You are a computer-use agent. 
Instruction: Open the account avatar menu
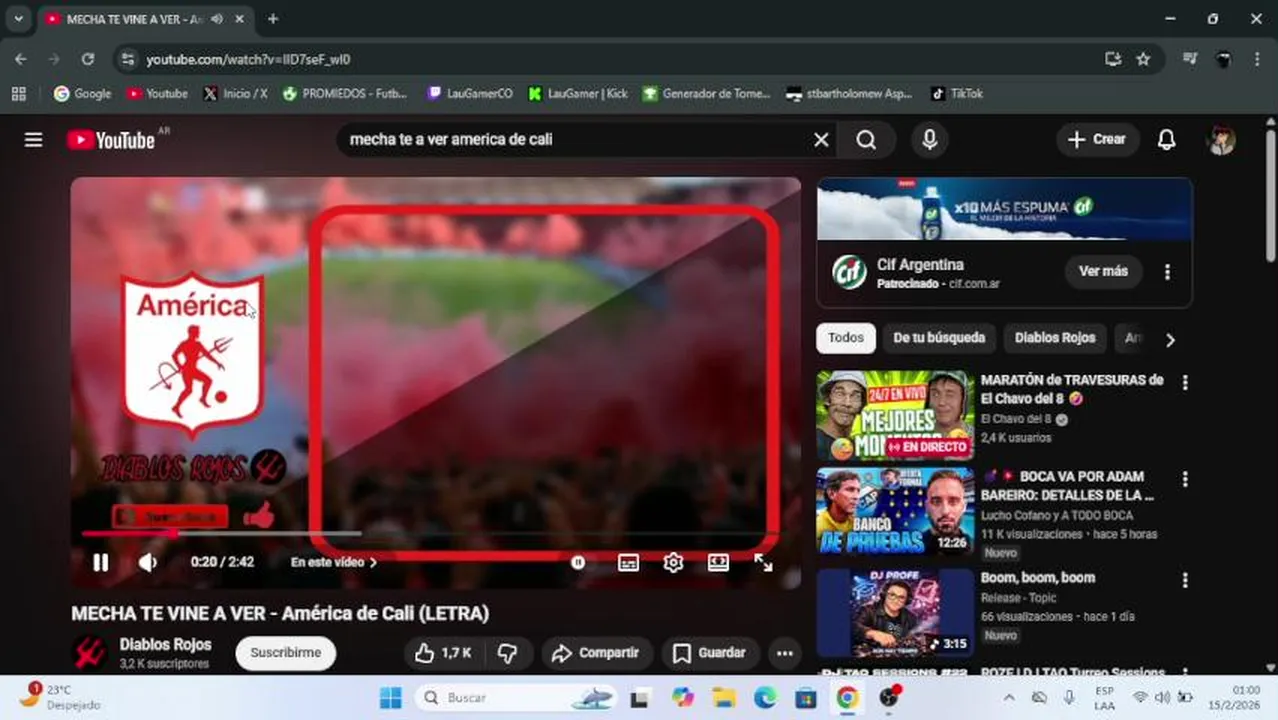[1221, 140]
